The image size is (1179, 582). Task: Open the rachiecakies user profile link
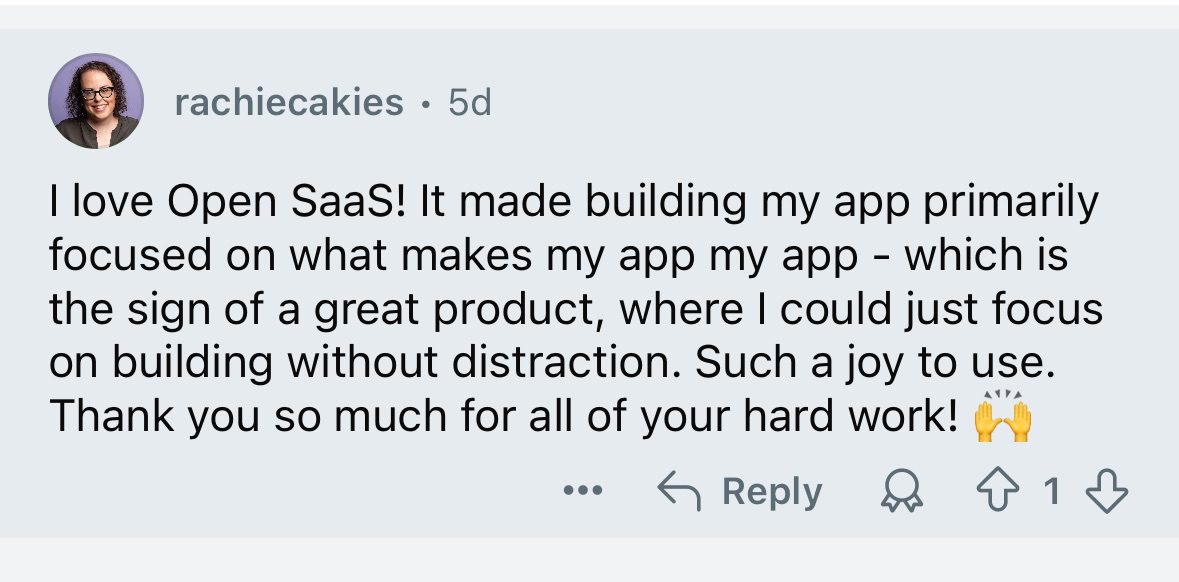pyautogui.click(x=289, y=102)
